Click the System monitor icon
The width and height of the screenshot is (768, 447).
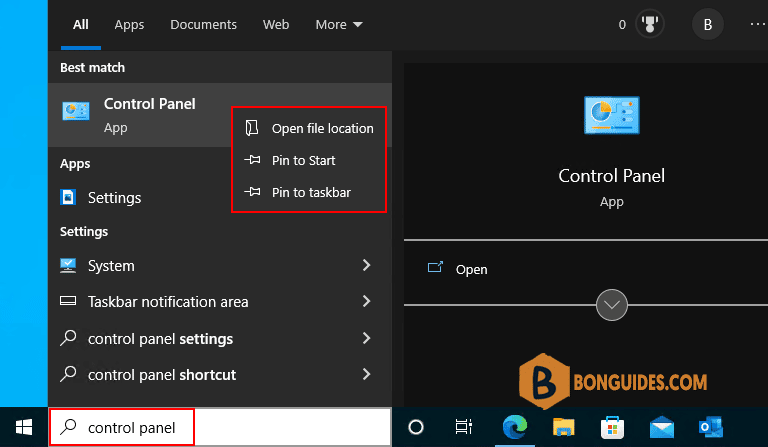pos(68,265)
